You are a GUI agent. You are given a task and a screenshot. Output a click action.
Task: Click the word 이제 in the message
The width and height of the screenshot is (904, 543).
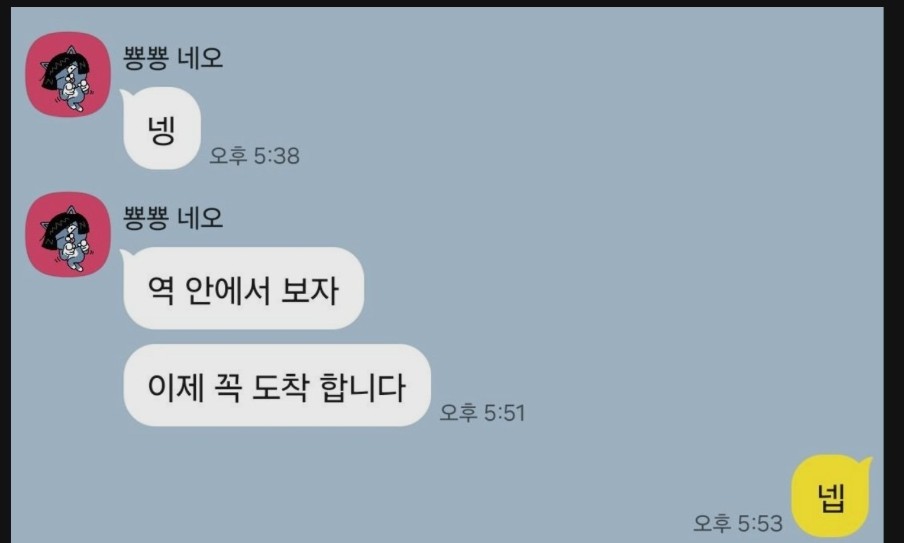[x=176, y=386]
